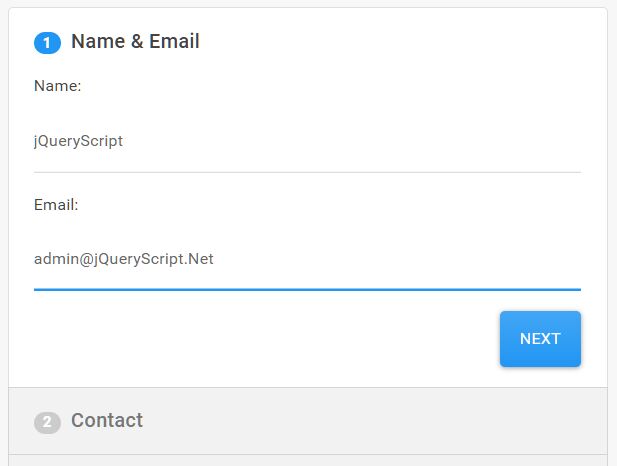Click blank area right of Name & Email heading

(x=393, y=42)
